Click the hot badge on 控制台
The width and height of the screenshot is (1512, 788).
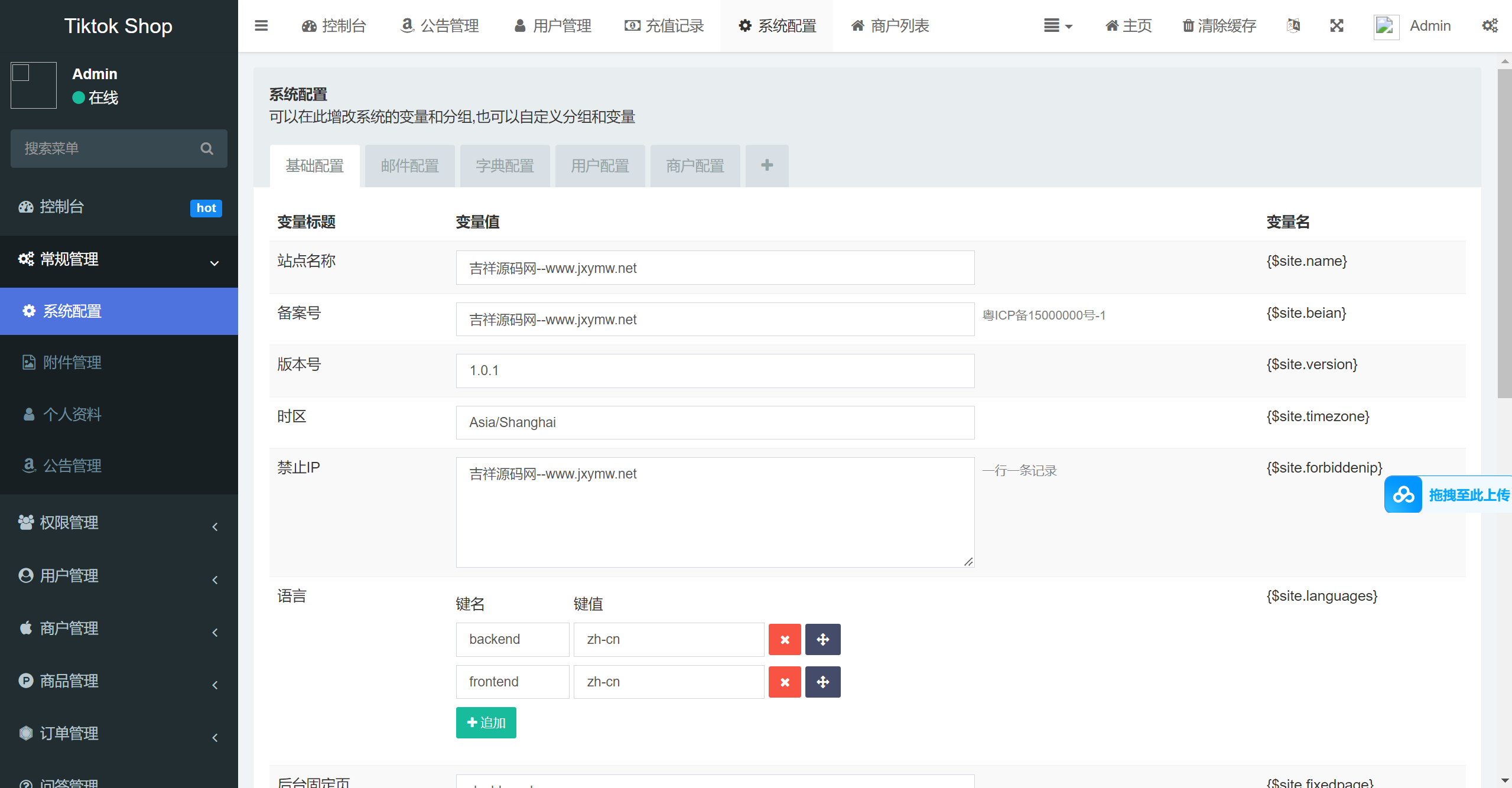pyautogui.click(x=206, y=208)
